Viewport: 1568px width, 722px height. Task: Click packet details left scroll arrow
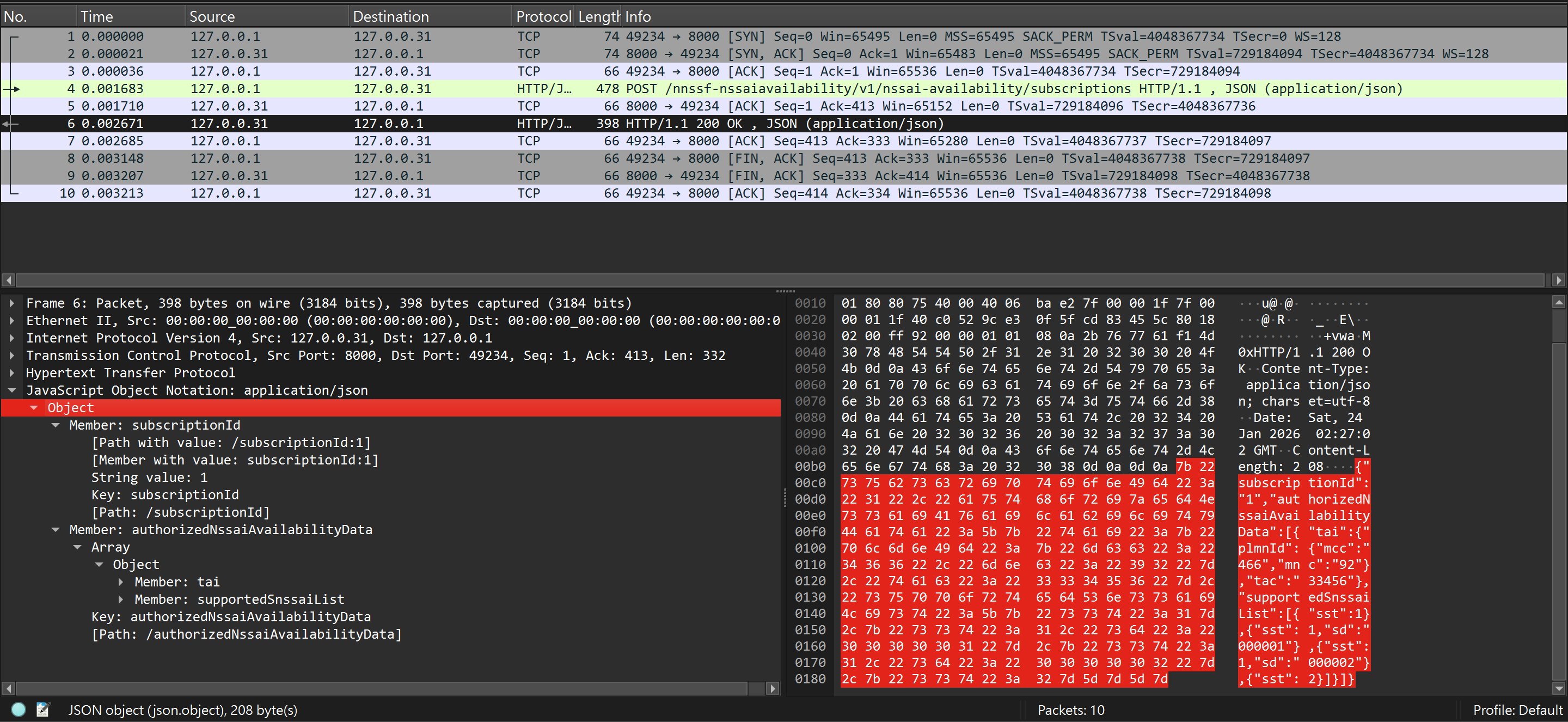point(8,689)
